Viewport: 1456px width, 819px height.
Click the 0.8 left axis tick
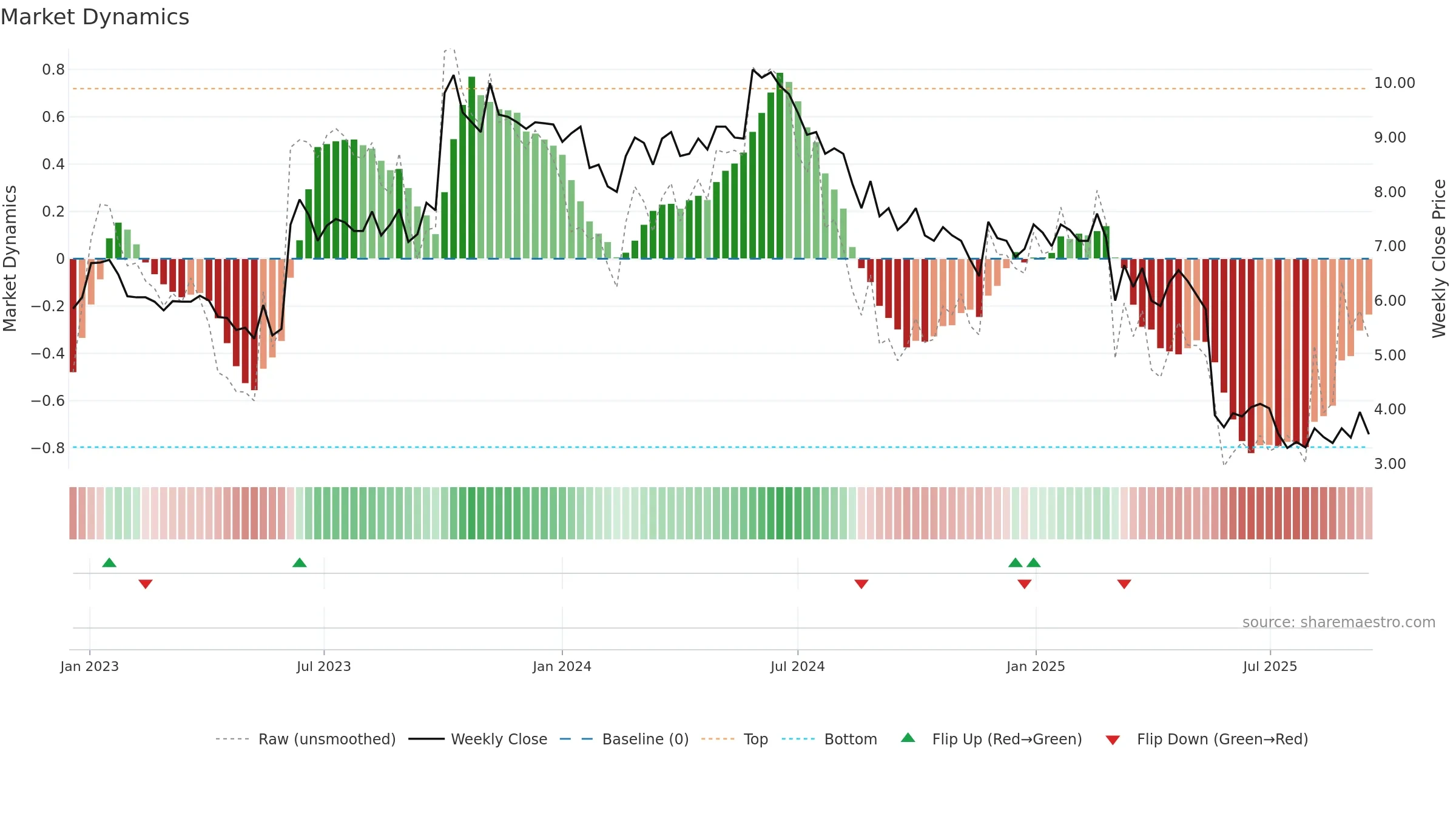pos(53,70)
